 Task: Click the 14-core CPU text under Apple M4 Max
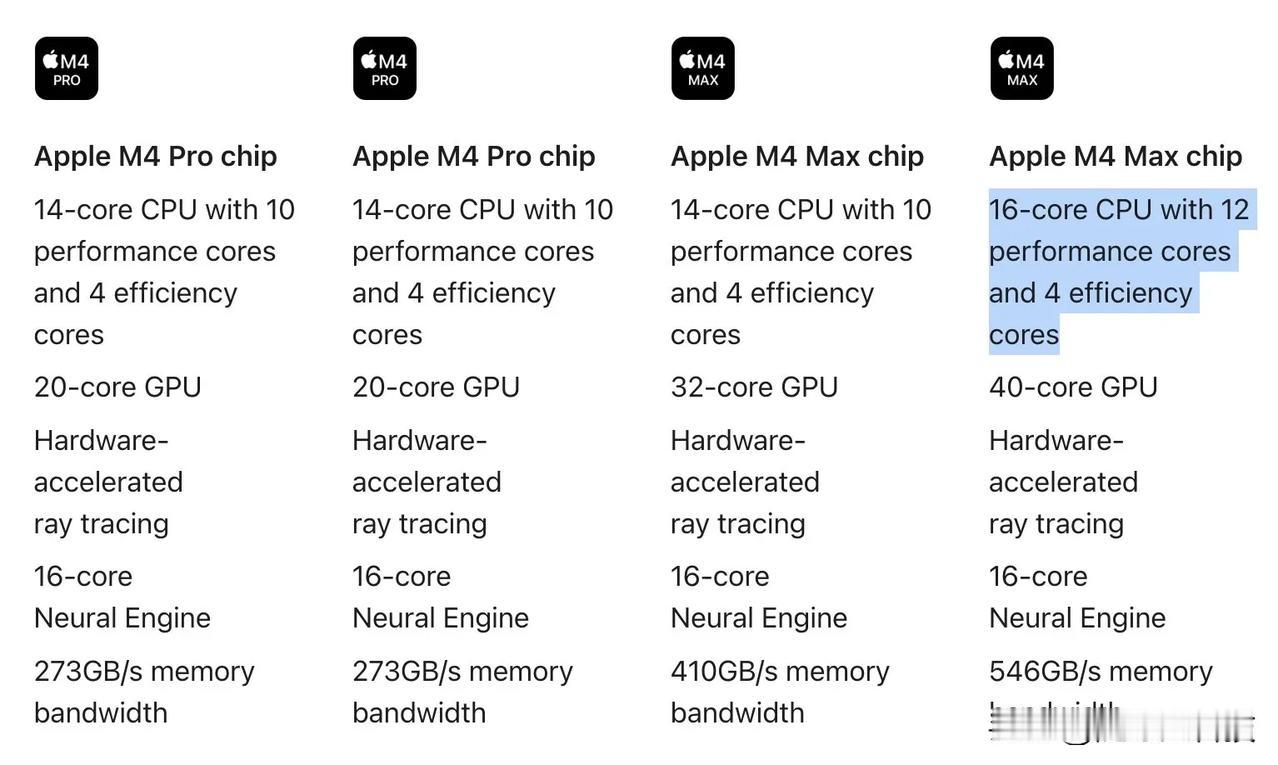pyautogui.click(x=800, y=271)
